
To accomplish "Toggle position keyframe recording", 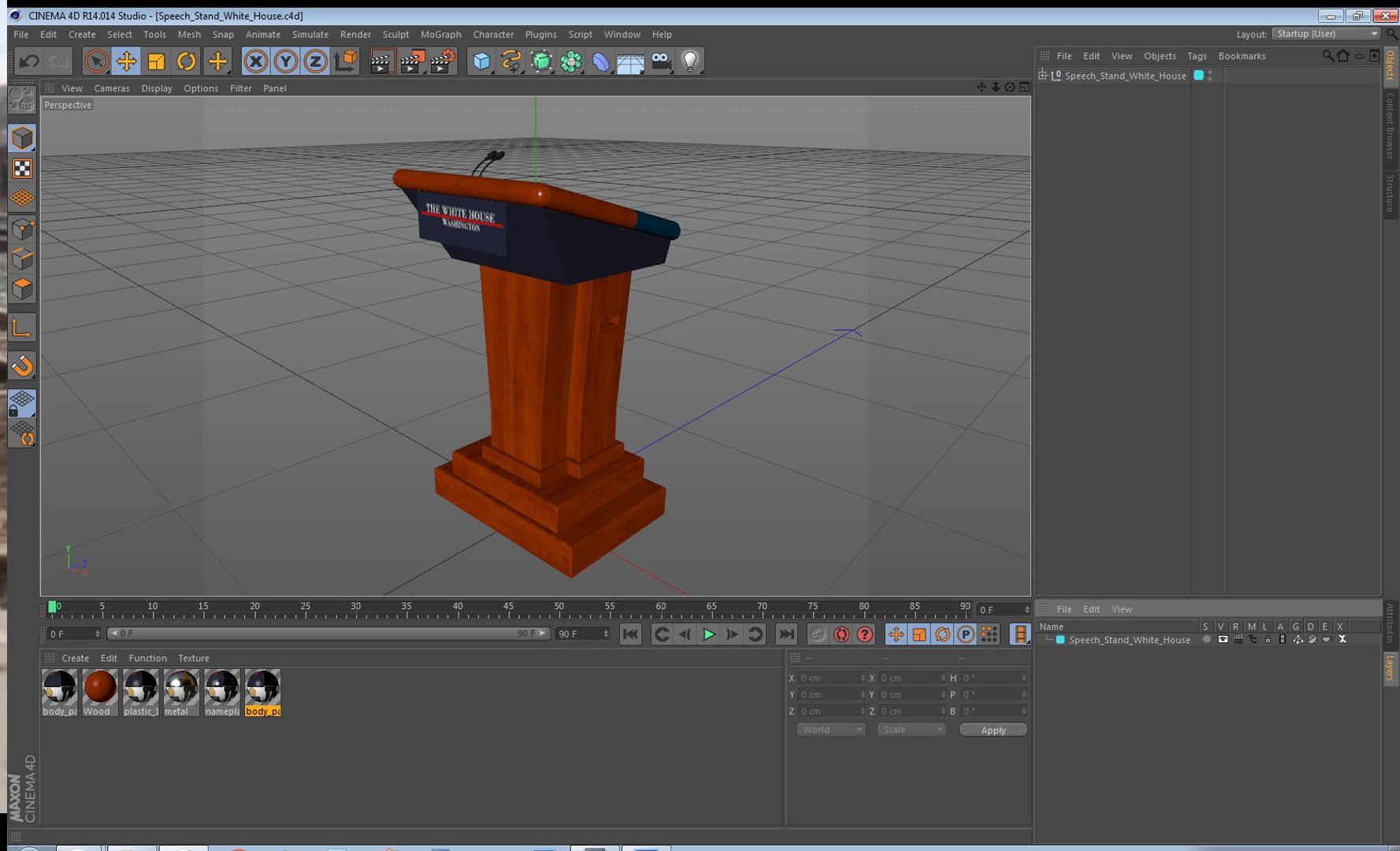I will point(896,634).
